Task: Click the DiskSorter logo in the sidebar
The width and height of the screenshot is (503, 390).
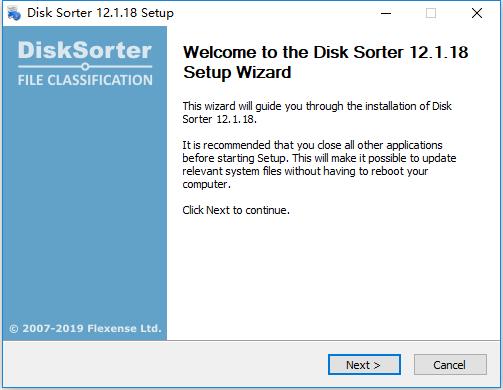Action: click(85, 50)
